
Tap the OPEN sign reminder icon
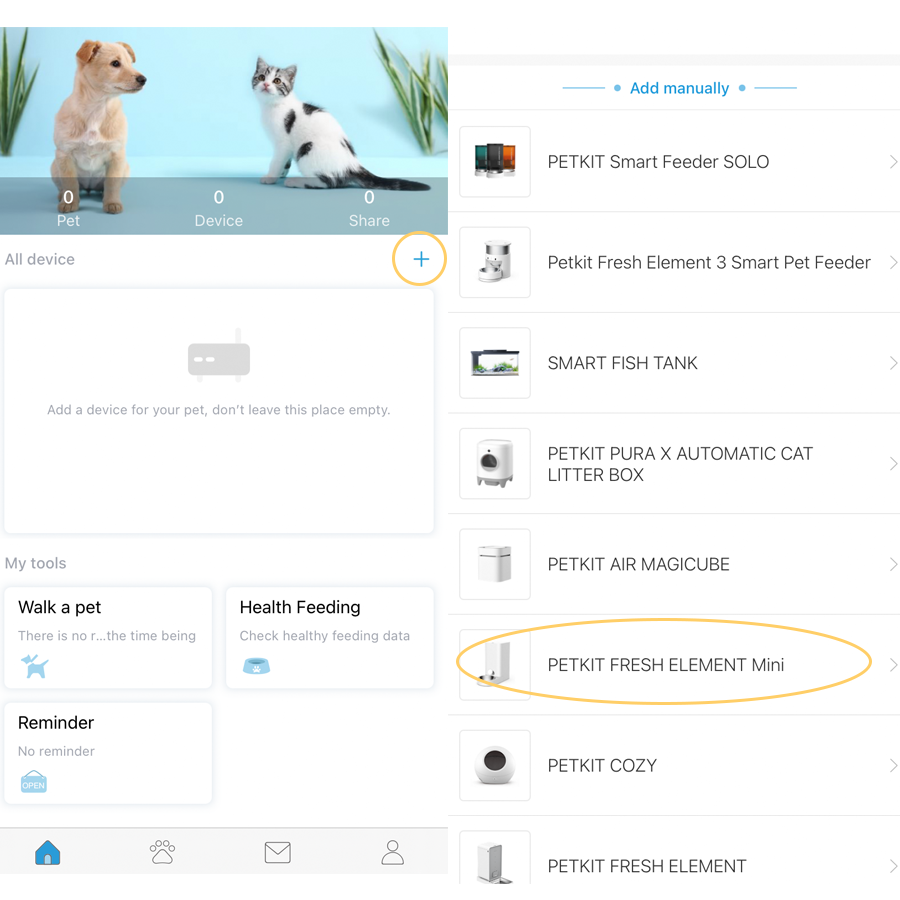[33, 781]
